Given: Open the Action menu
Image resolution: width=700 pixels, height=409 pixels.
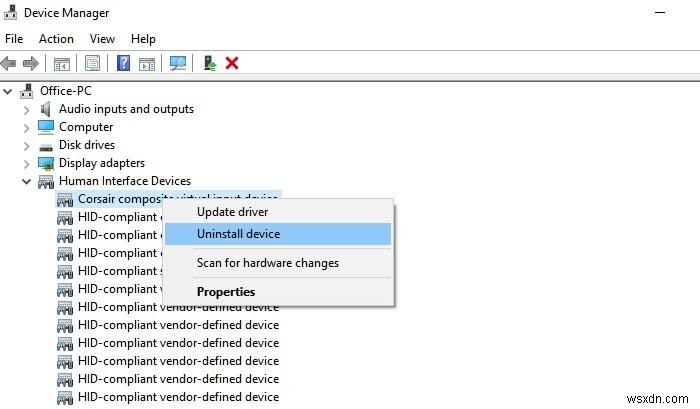Looking at the screenshot, I should click(56, 39).
